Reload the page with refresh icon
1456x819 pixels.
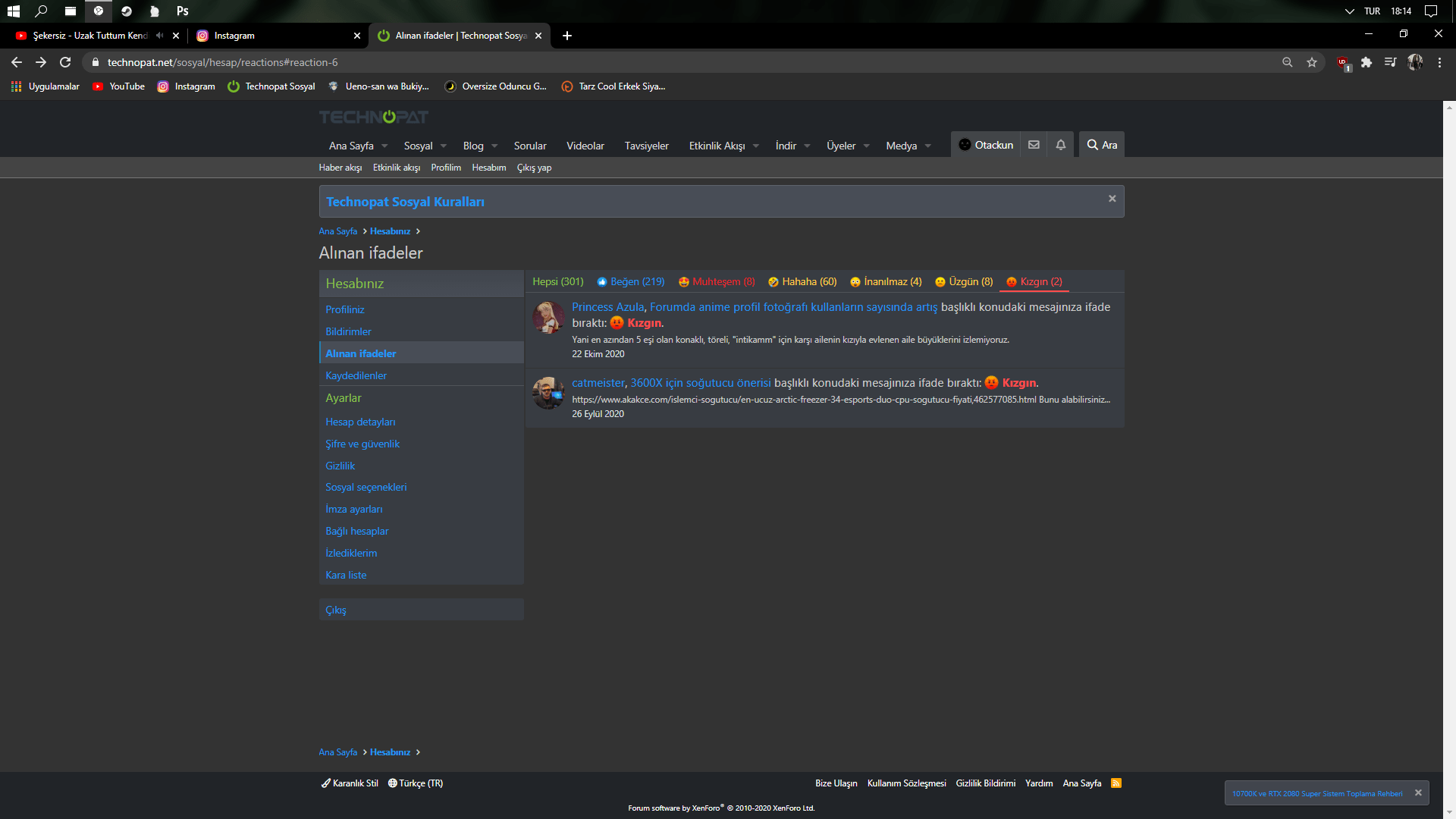(65, 62)
